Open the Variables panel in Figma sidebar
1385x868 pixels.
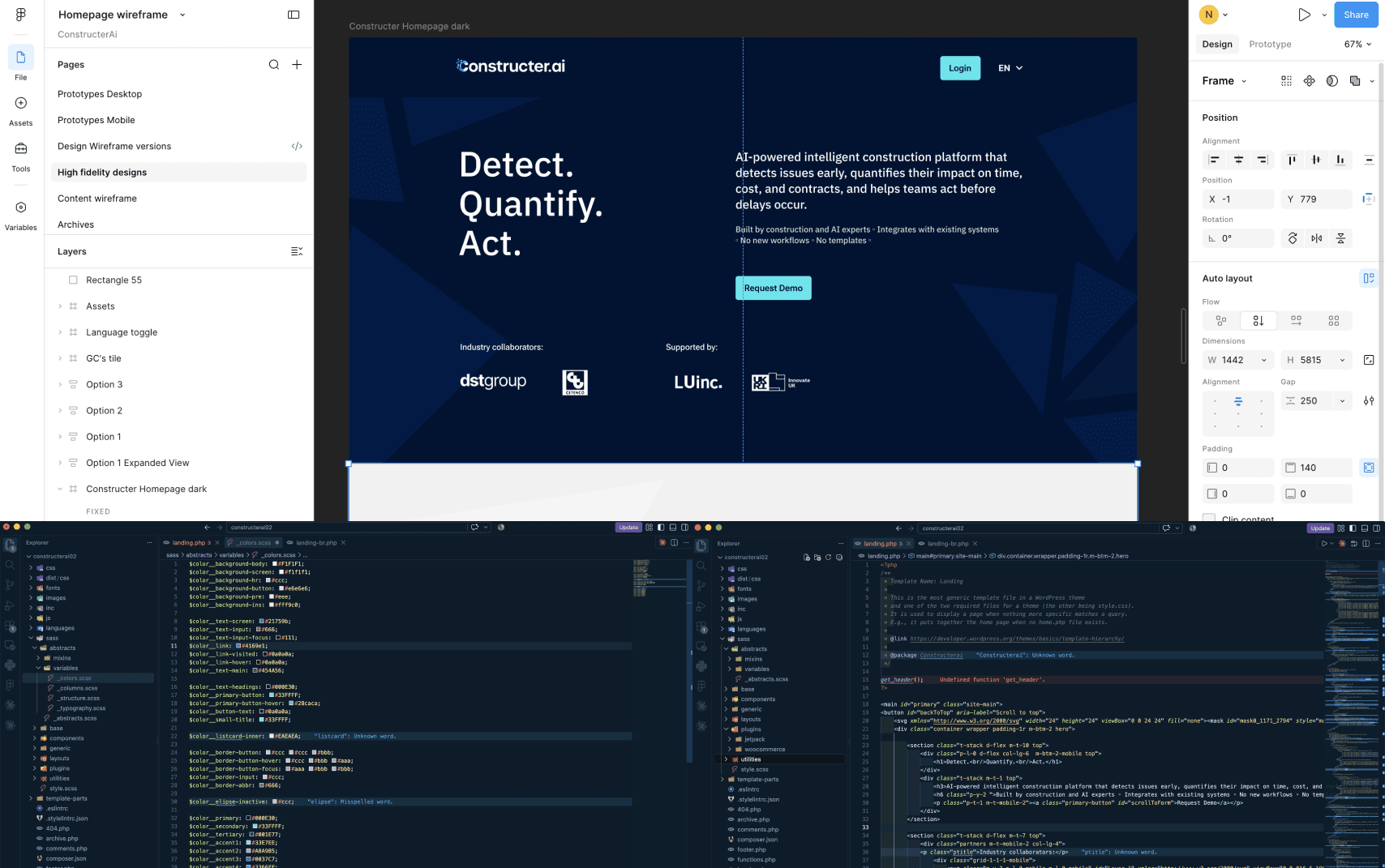[x=21, y=216]
